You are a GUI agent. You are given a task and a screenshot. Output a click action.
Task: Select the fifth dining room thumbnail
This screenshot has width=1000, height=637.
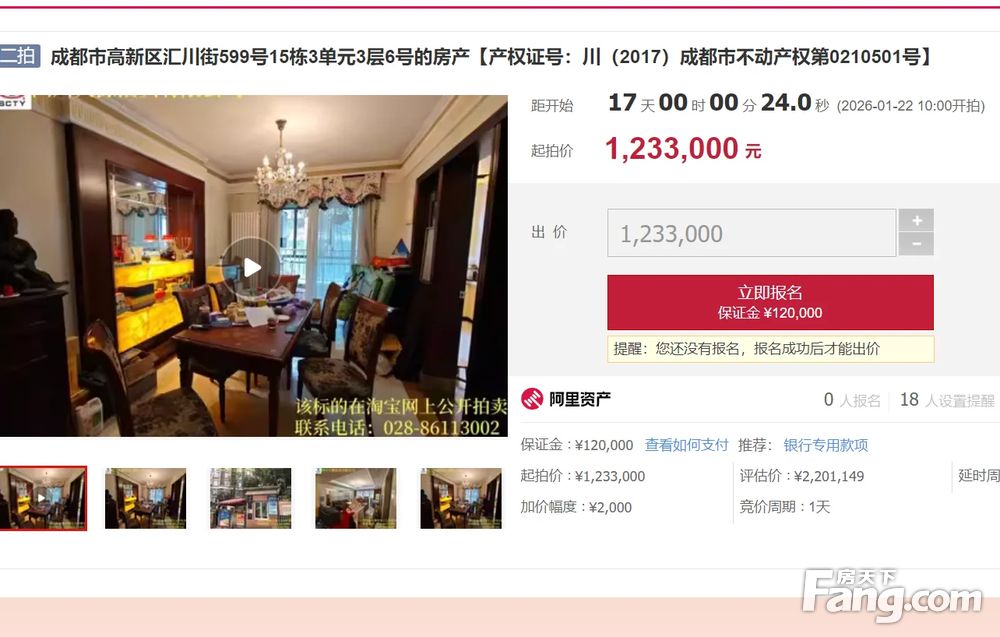[x=461, y=499]
